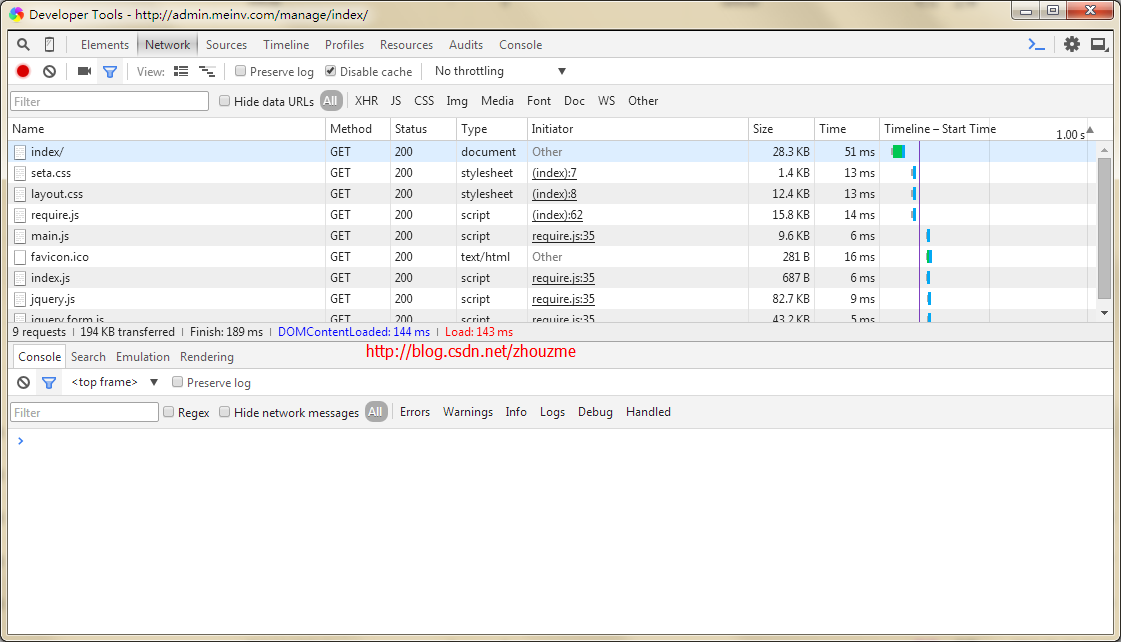The height and width of the screenshot is (642, 1121).
Task: Switch to large request rows view
Action: (181, 71)
